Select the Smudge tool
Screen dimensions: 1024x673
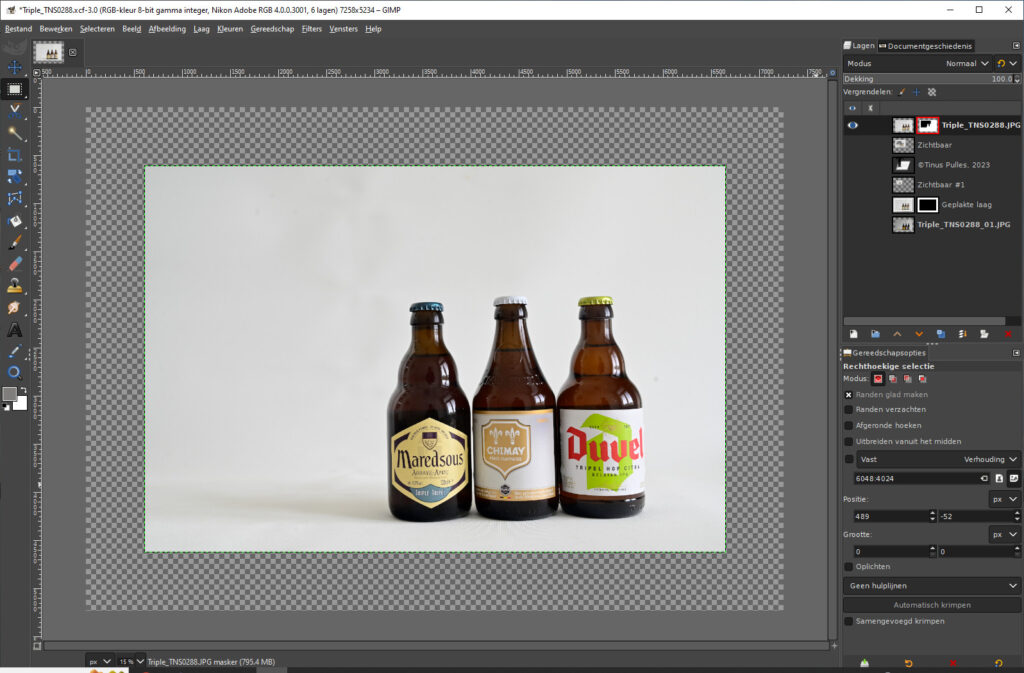[x=14, y=307]
